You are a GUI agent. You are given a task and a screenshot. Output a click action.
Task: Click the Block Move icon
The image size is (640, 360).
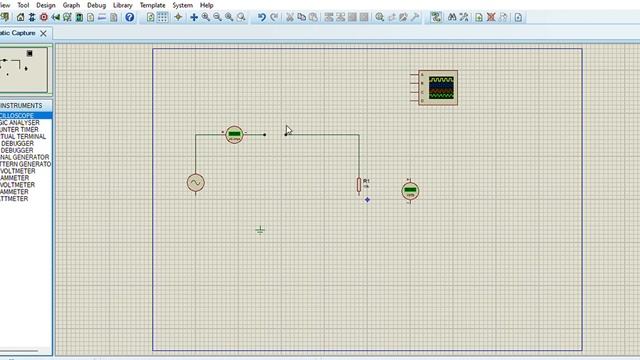341,17
